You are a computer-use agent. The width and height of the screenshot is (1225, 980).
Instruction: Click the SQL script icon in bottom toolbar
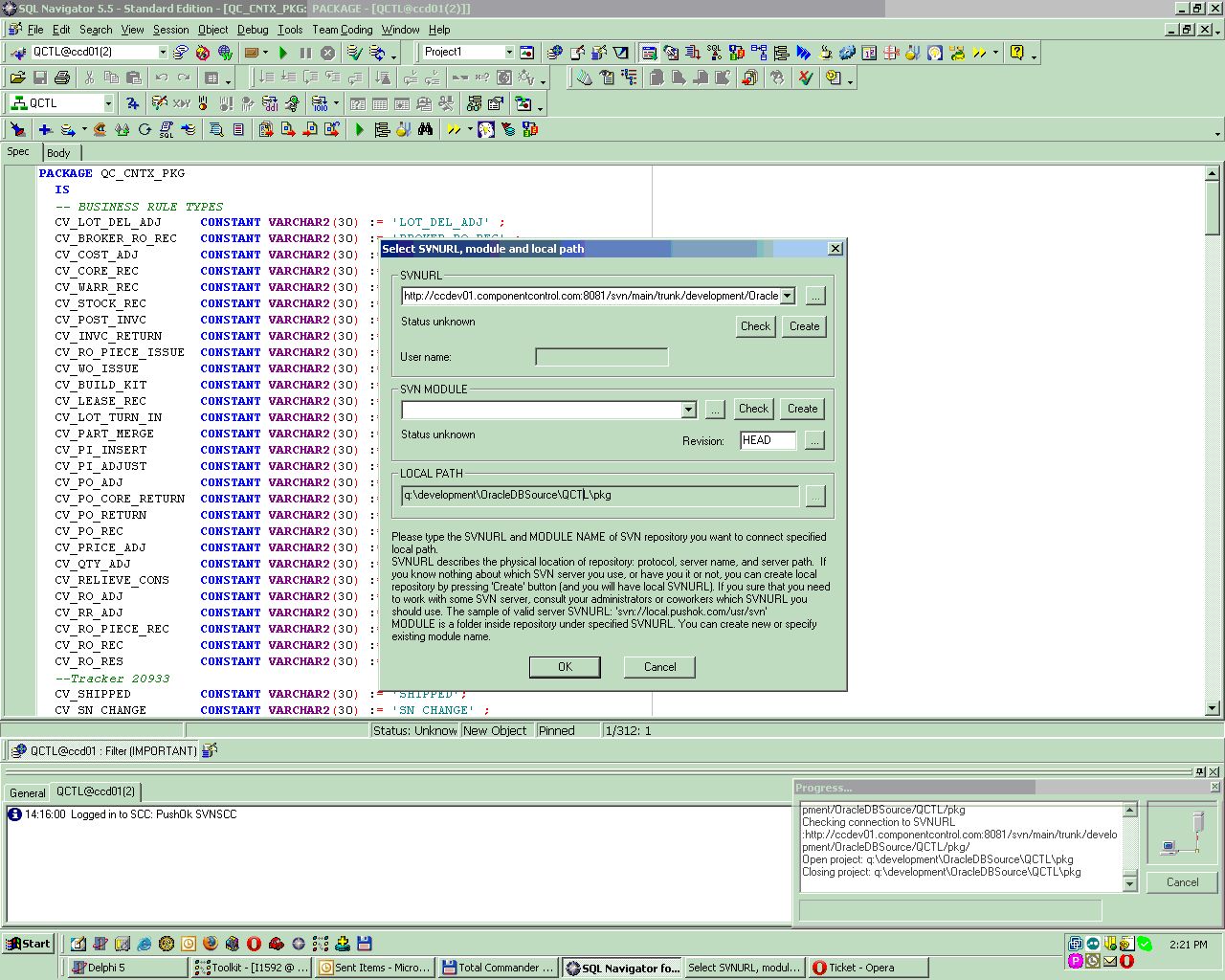coord(167,129)
